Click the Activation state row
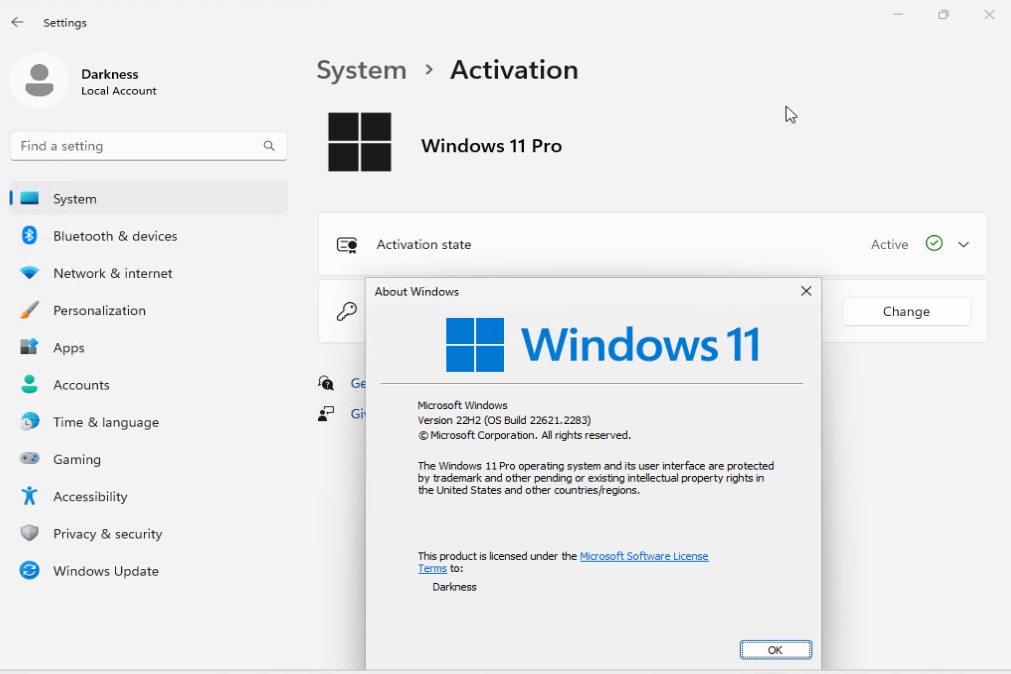Screen dimensions: 1011x674 [653, 244]
